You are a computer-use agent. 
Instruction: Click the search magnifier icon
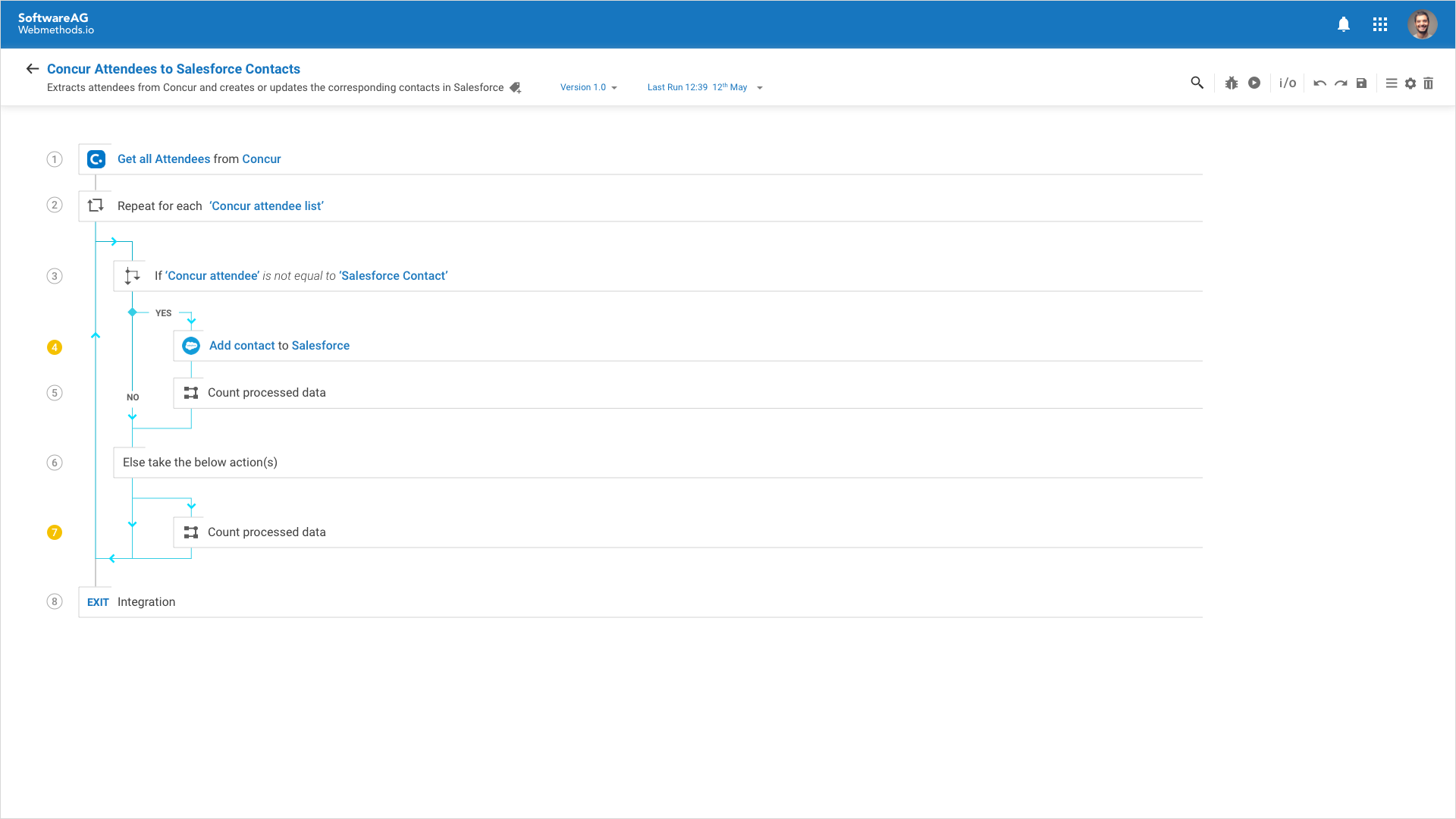click(x=1197, y=83)
